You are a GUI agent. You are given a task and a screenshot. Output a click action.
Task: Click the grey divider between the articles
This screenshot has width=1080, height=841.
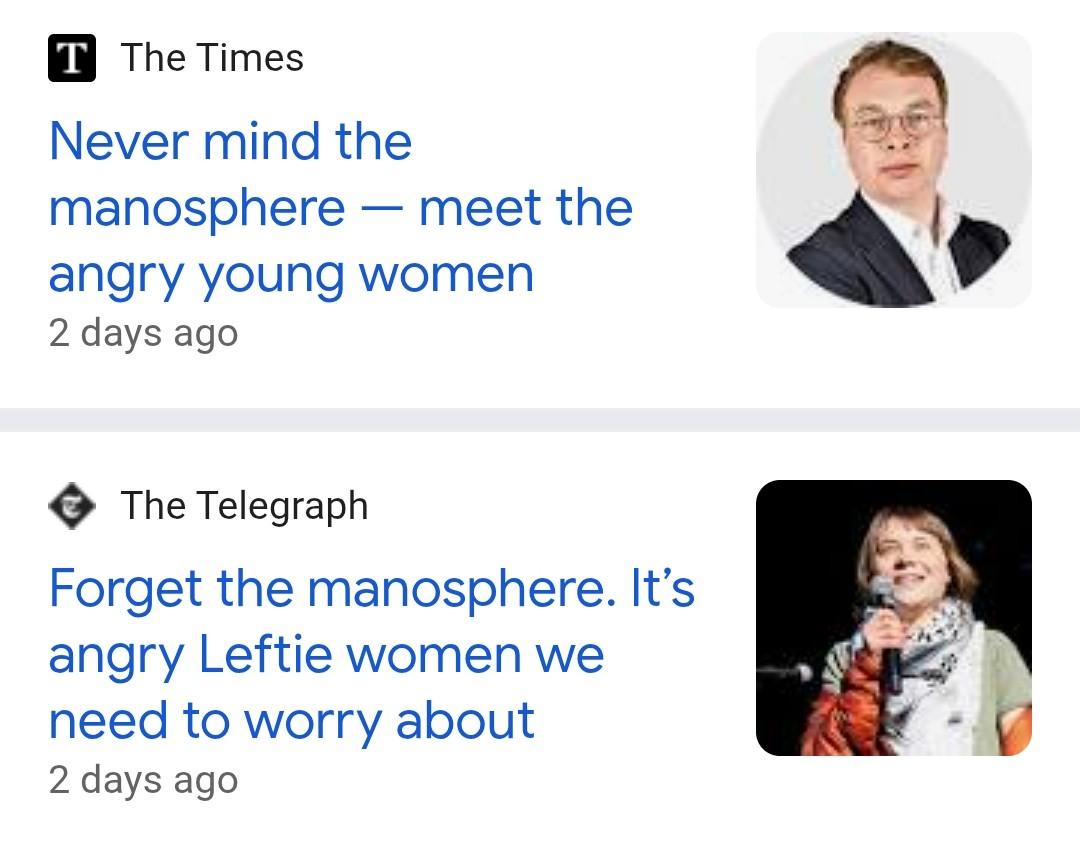[x=540, y=420]
